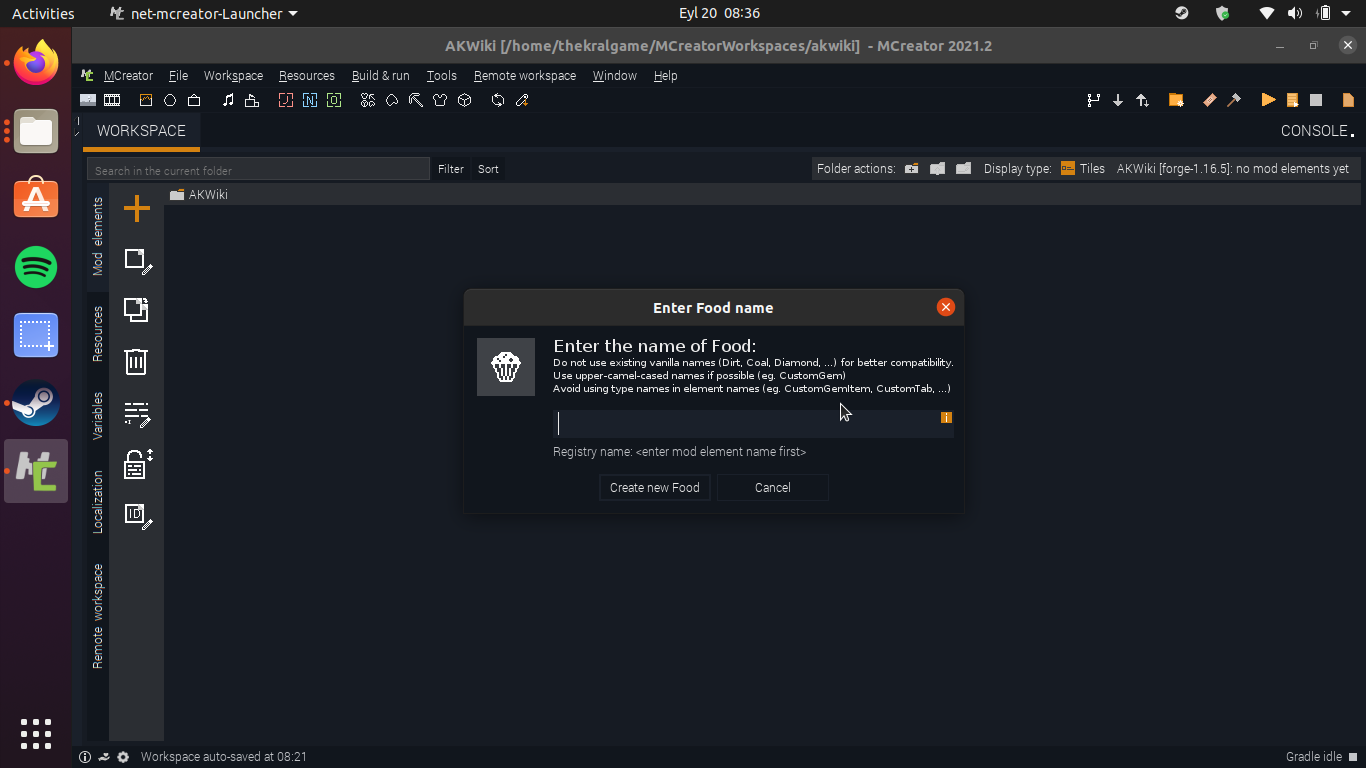Viewport: 1366px width, 768px height.
Task: Click the edit element code icon
Action: tap(137, 413)
